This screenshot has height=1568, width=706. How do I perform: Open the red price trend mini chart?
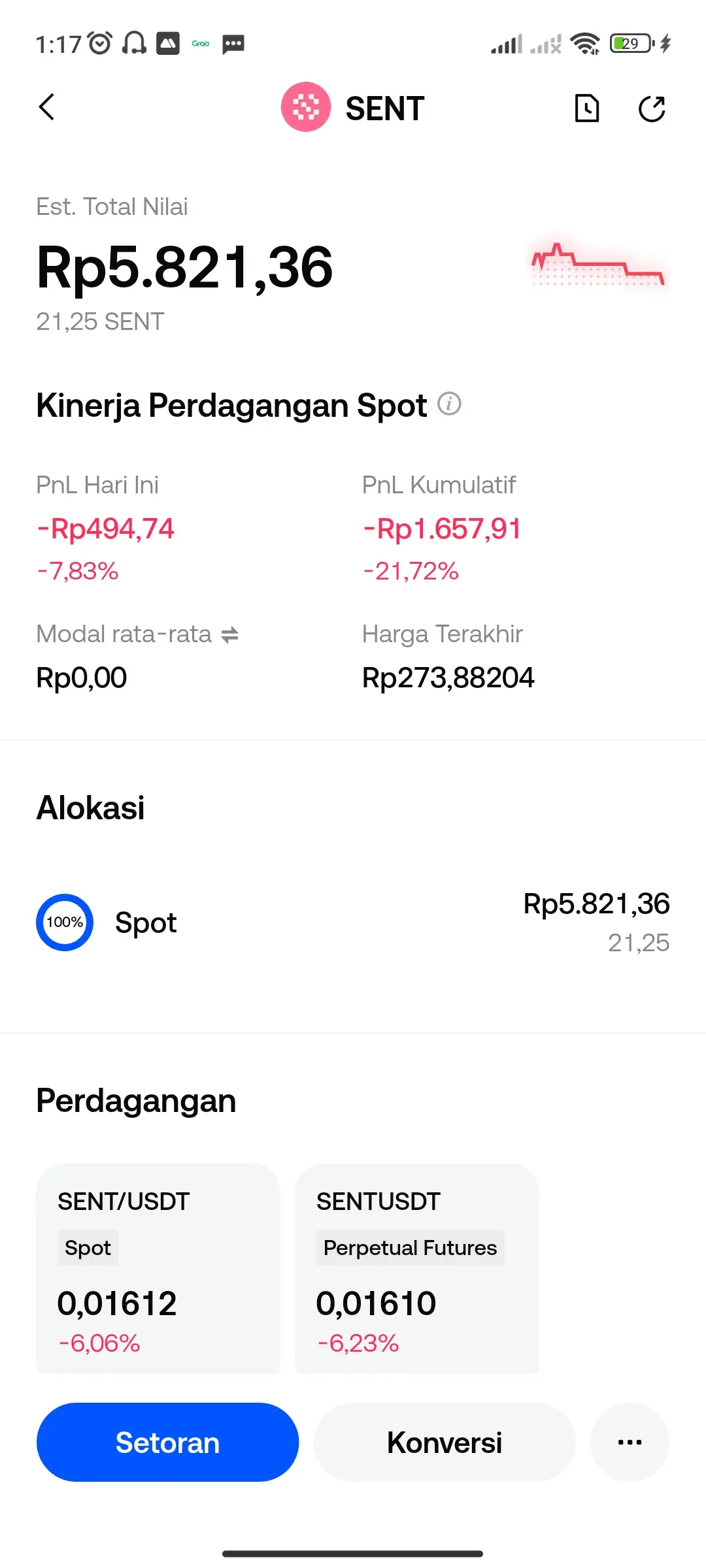point(597,265)
